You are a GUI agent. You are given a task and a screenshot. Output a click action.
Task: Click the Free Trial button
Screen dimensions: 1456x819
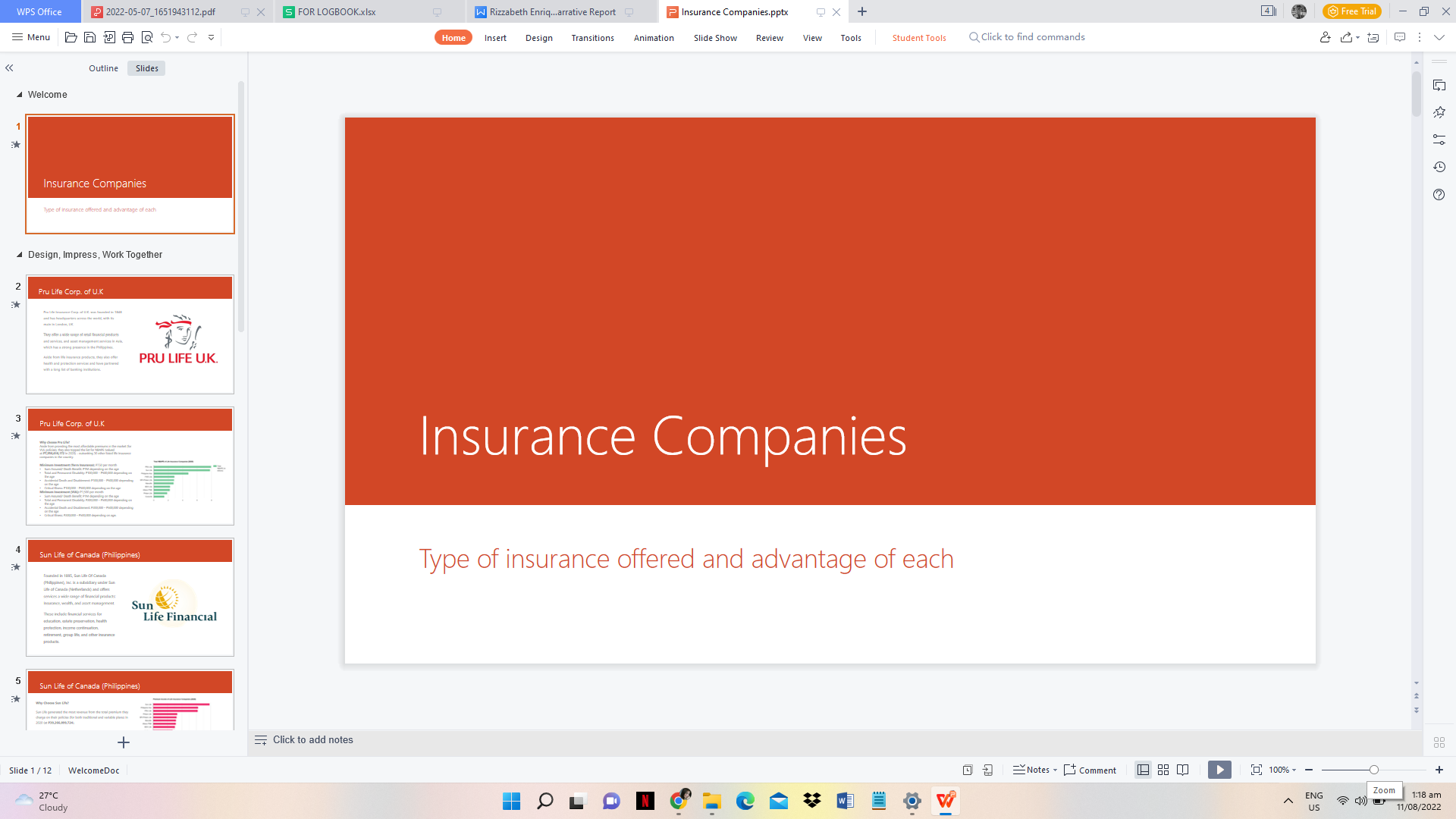[x=1351, y=11]
